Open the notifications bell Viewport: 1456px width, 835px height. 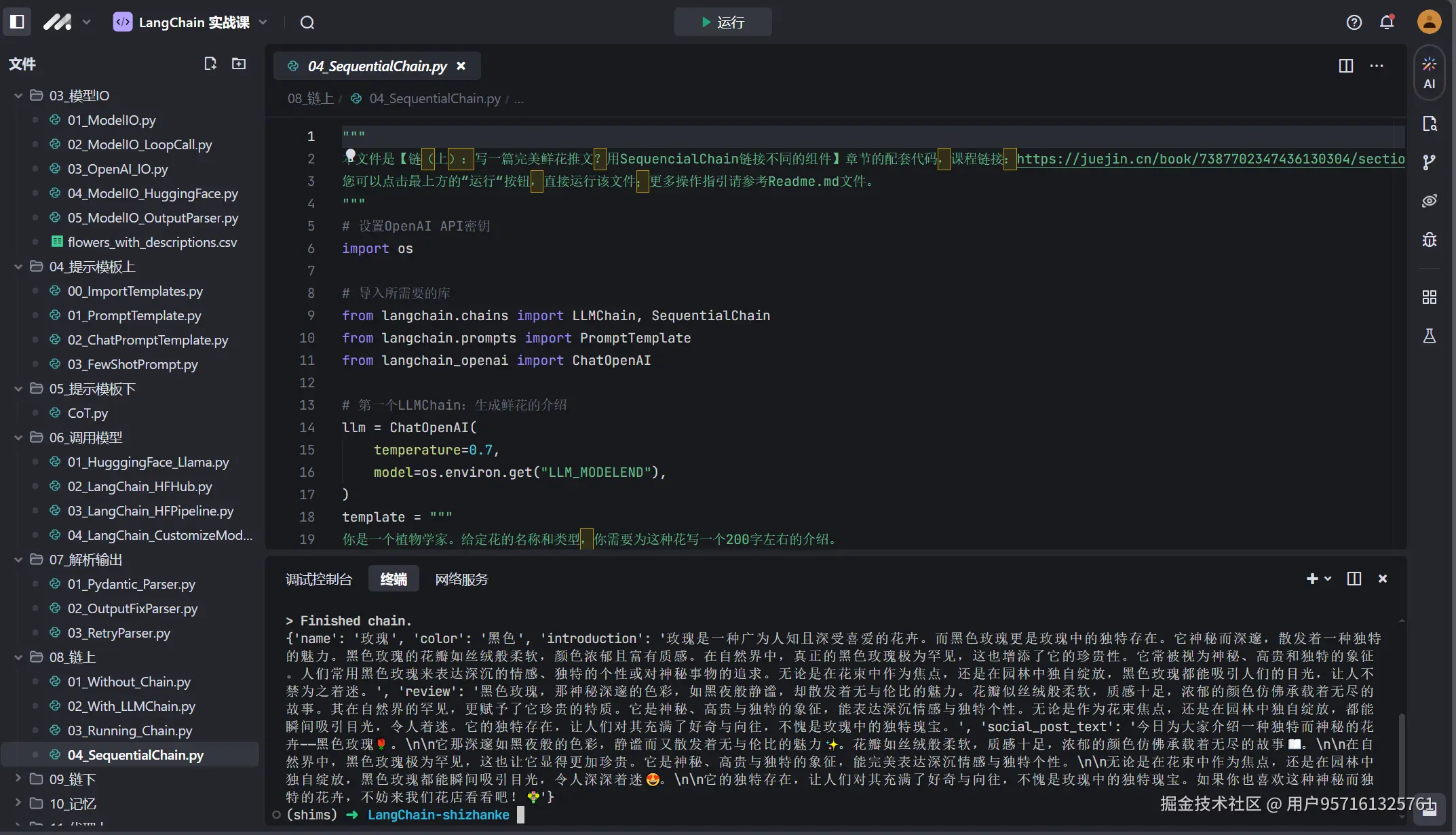(x=1387, y=22)
